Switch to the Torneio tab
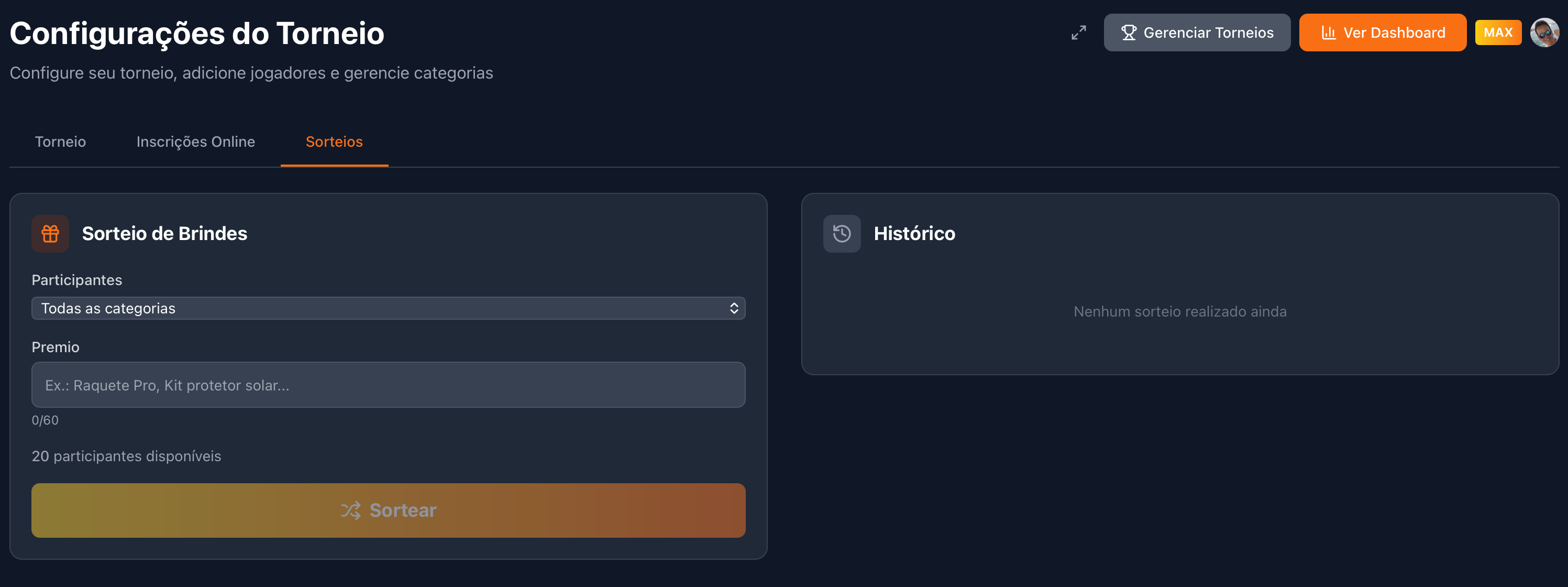Viewport: 1568px width, 587px height. point(60,142)
